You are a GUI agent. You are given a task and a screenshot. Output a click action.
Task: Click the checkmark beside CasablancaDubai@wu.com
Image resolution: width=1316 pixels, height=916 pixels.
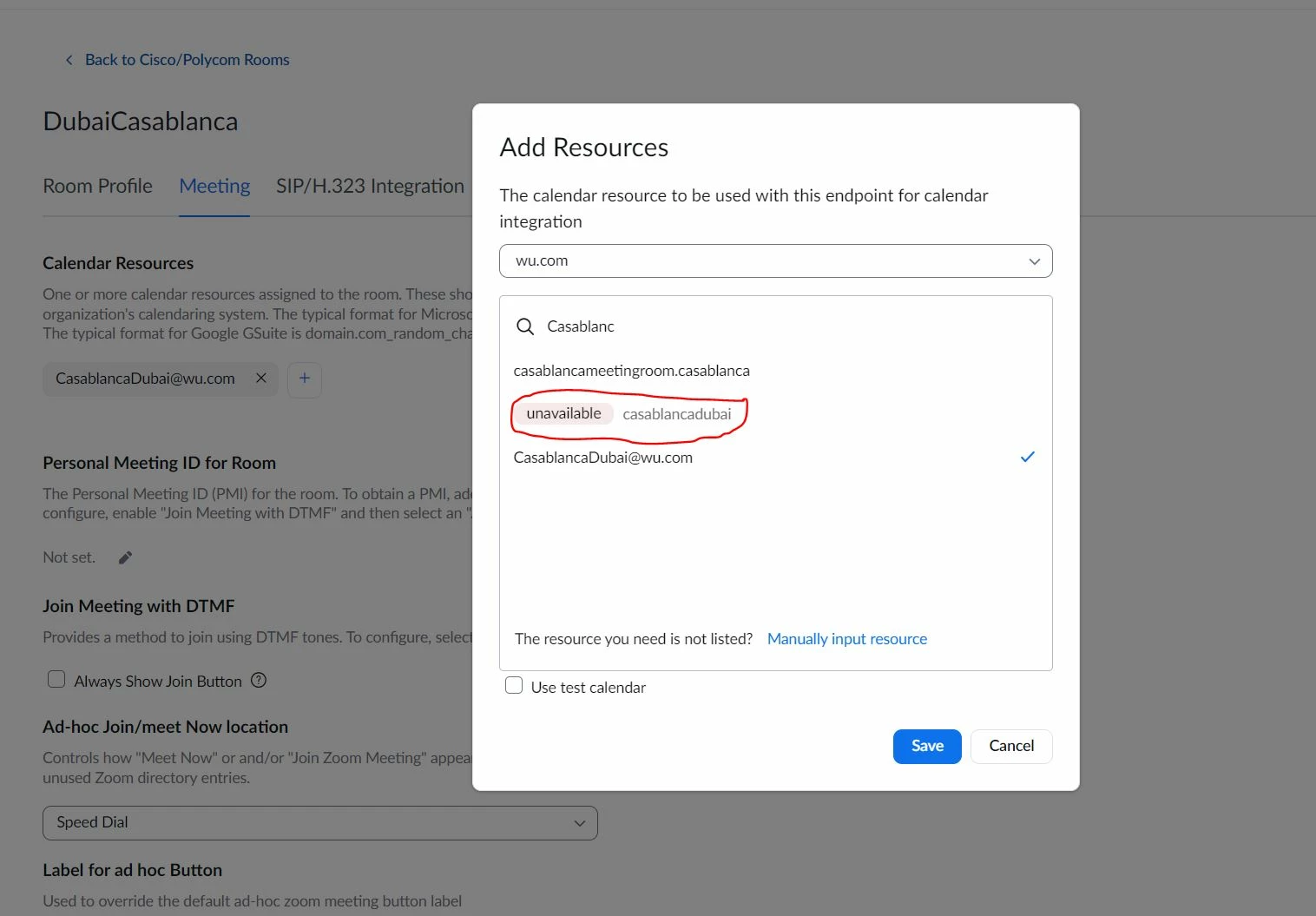pyautogui.click(x=1027, y=457)
